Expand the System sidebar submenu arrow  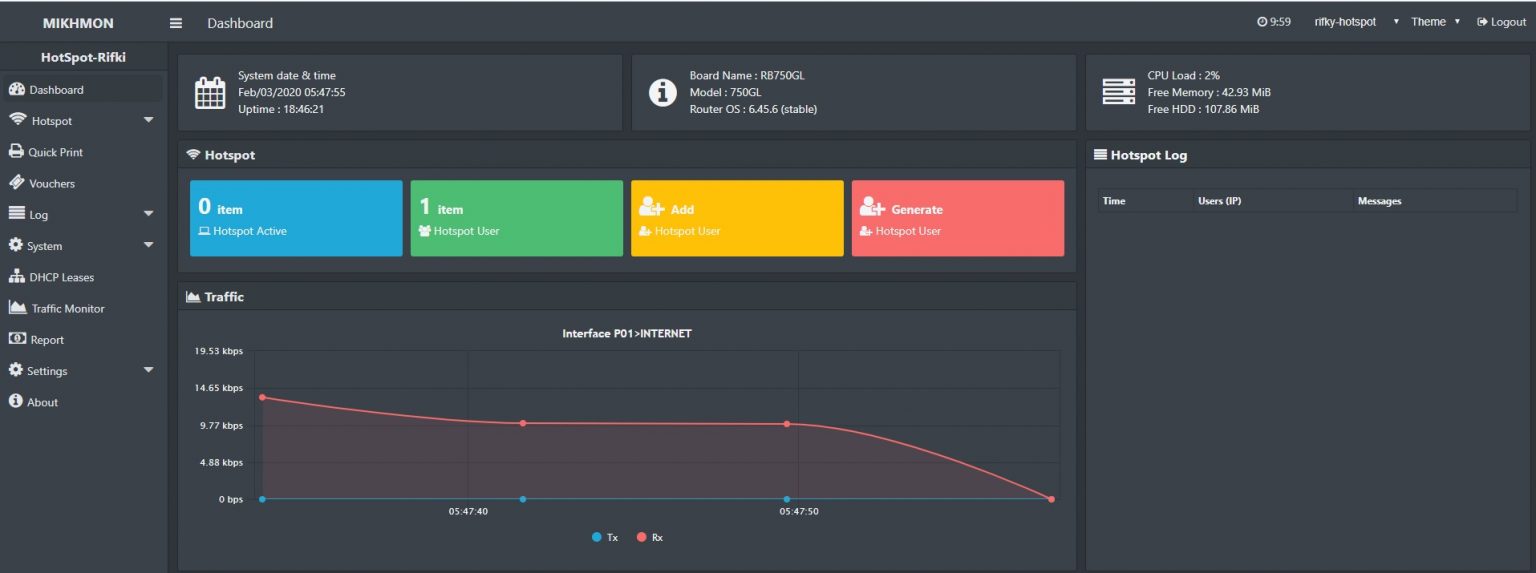[149, 245]
